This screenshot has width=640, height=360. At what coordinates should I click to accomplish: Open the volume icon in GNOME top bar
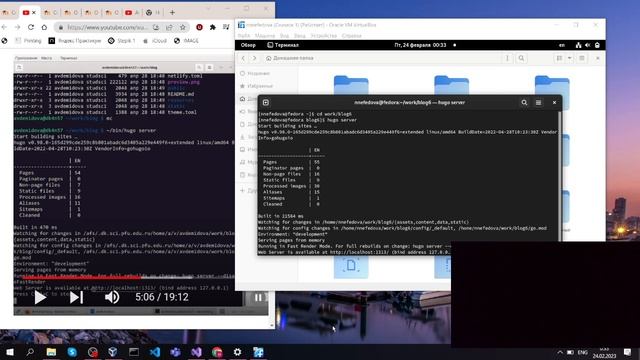tap(588, 45)
